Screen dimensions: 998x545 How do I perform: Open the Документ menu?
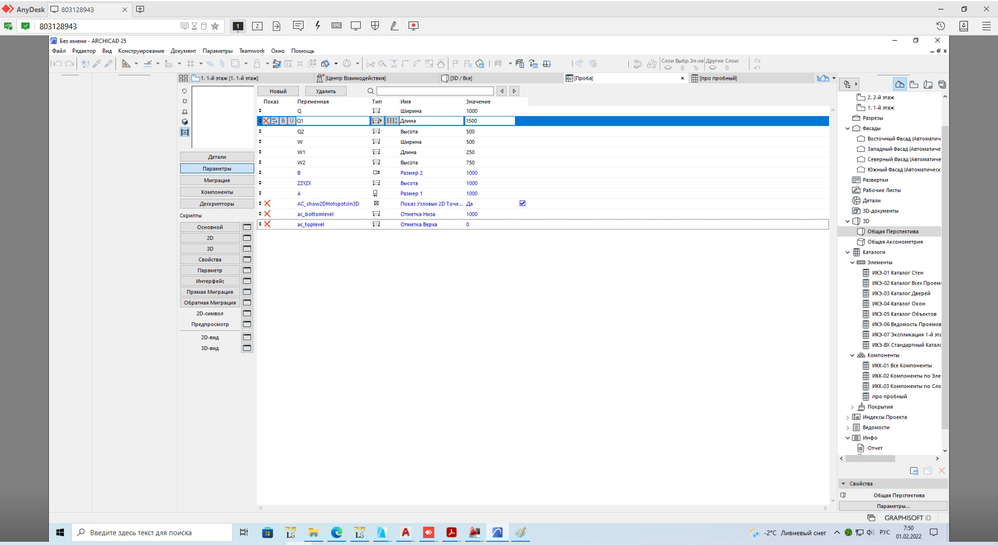click(x=183, y=51)
